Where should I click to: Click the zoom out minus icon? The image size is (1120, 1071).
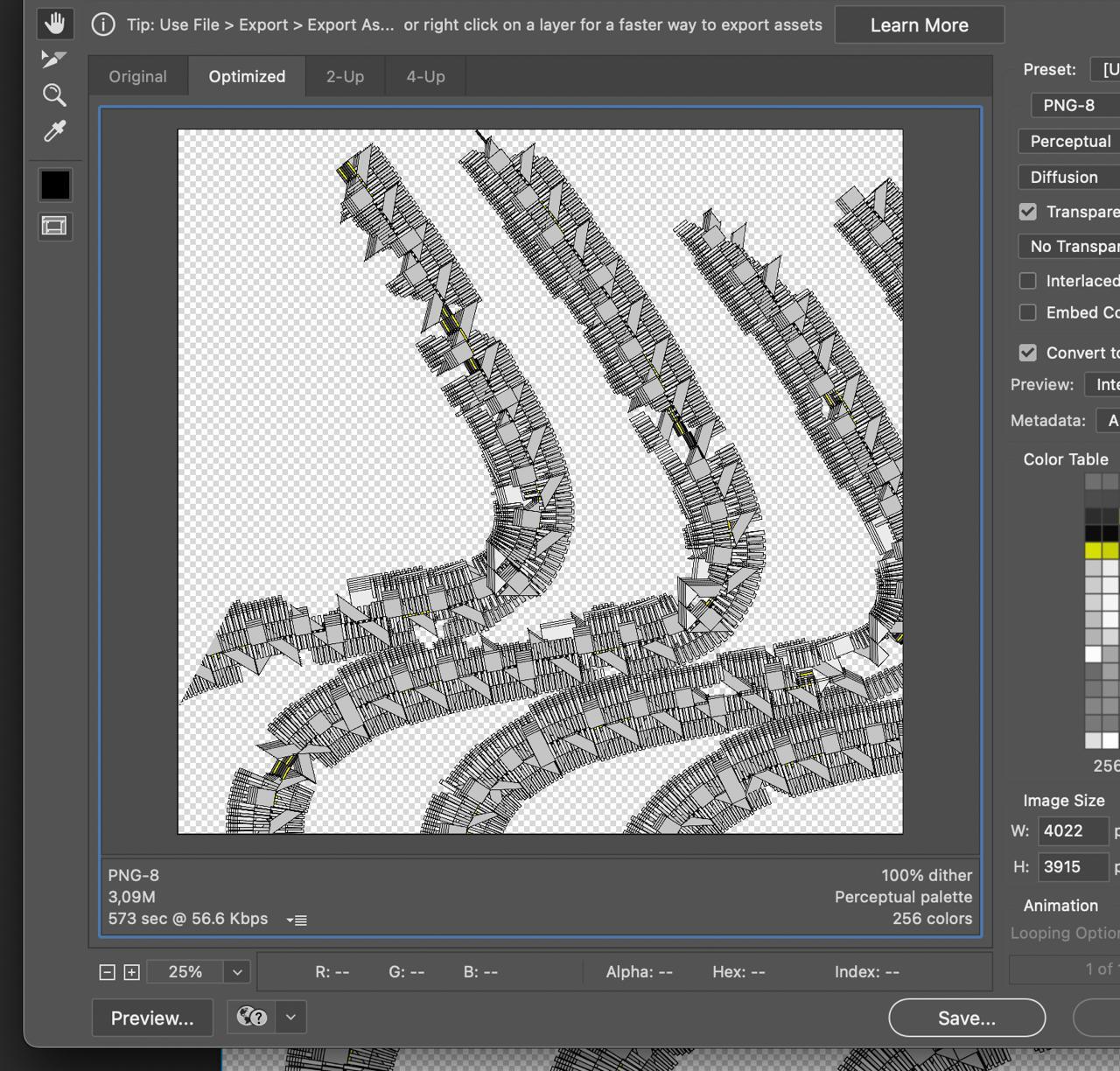(x=108, y=972)
